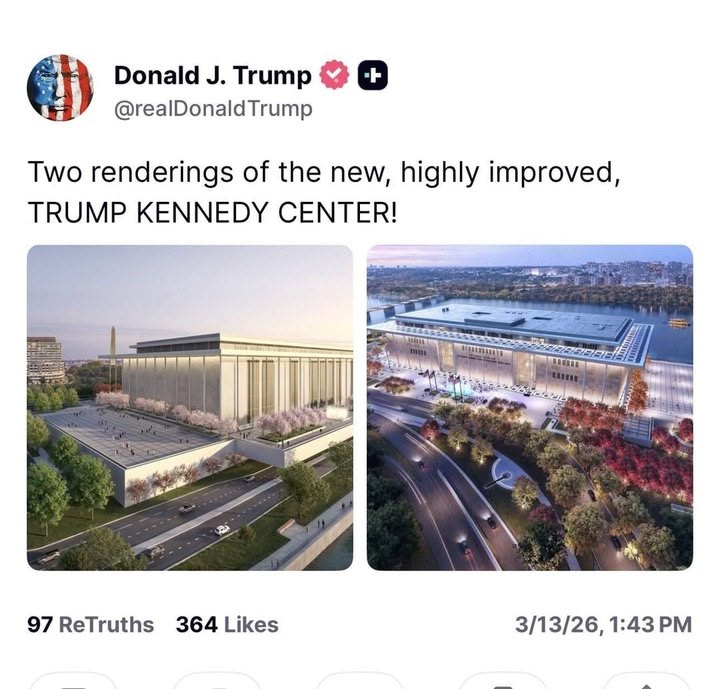
Task: Tap the middle action button in bottom row
Action: 360,681
